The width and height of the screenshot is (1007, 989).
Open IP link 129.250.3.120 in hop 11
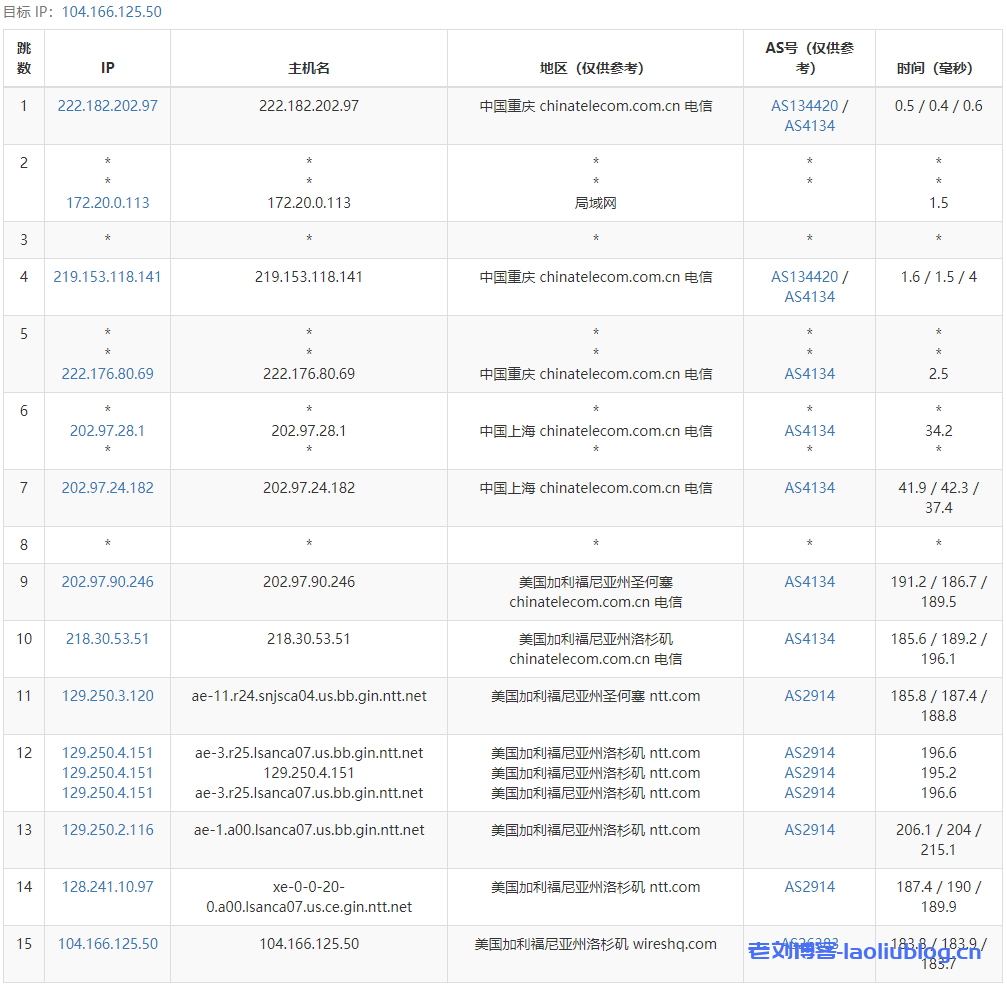point(107,695)
